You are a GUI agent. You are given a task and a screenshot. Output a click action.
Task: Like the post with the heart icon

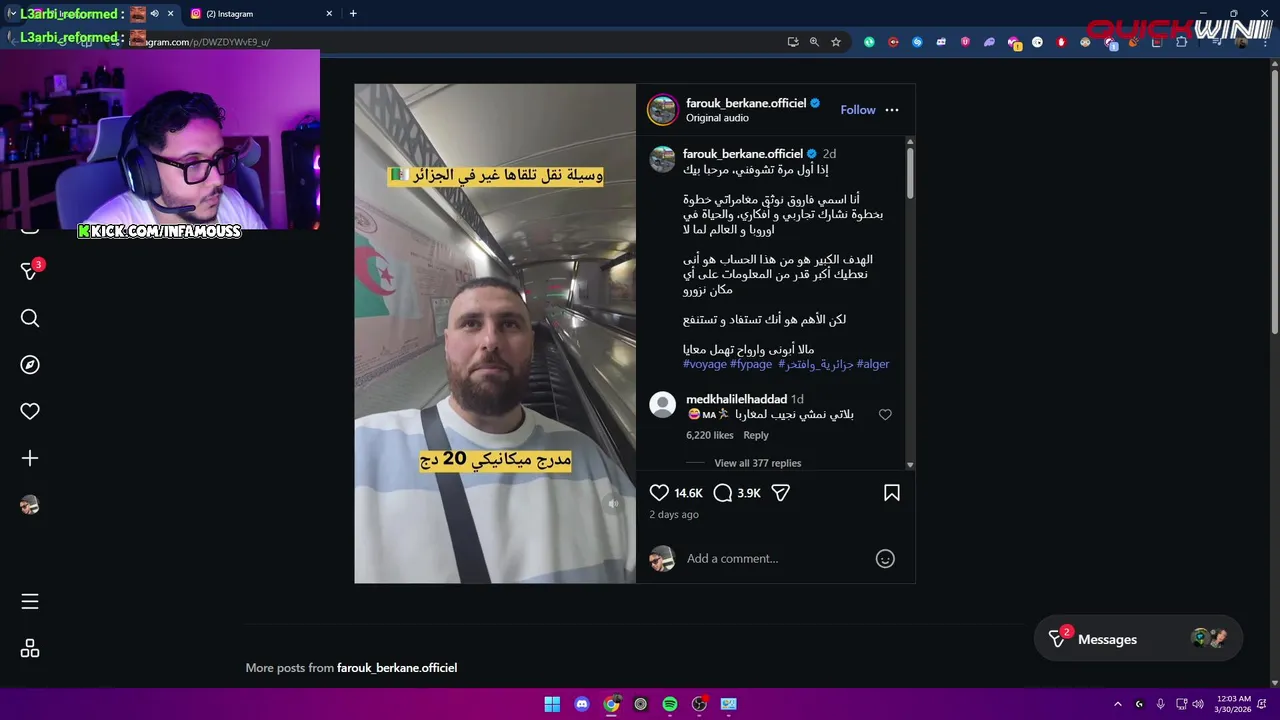tap(659, 493)
